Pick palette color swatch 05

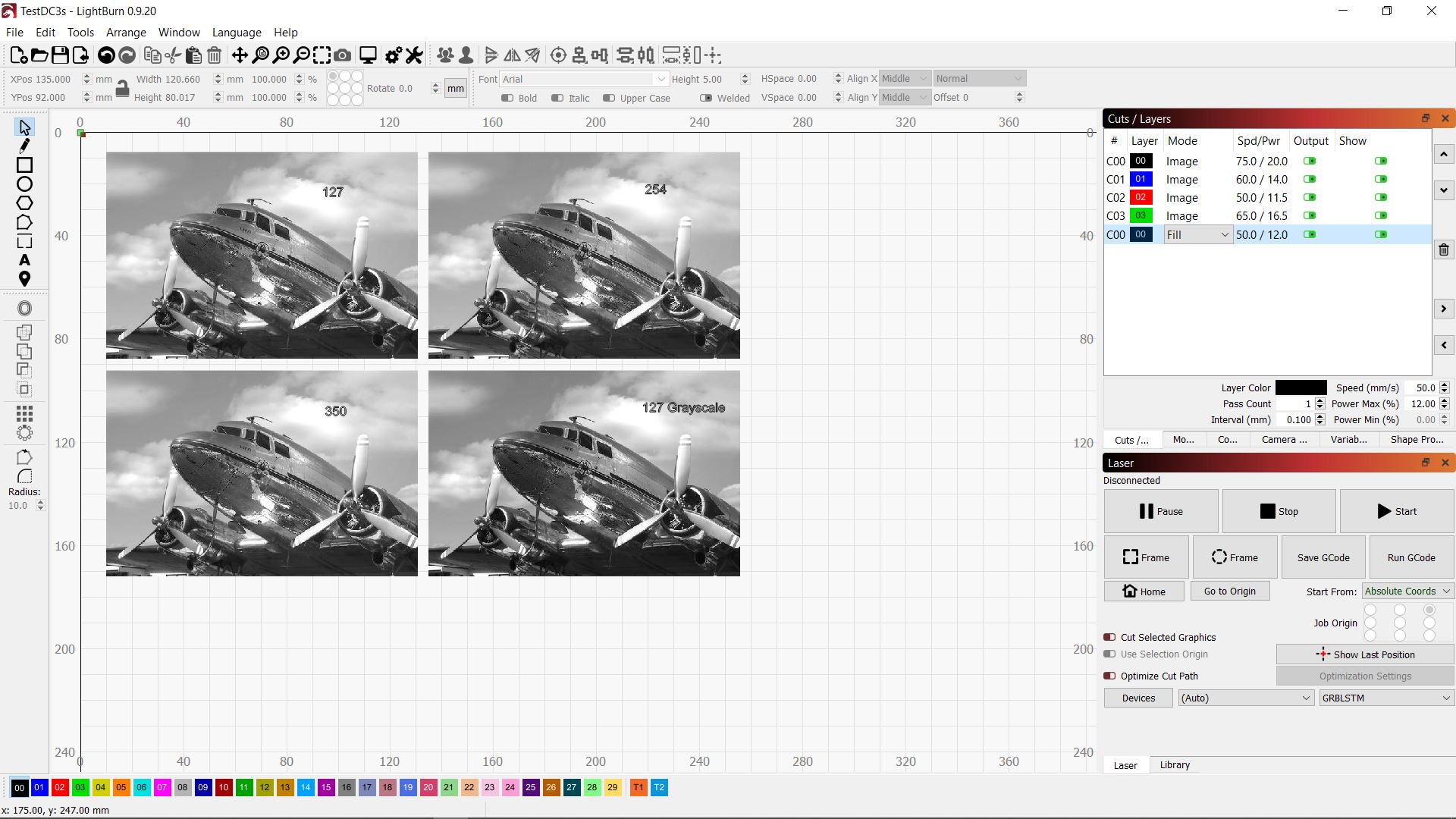click(x=121, y=788)
